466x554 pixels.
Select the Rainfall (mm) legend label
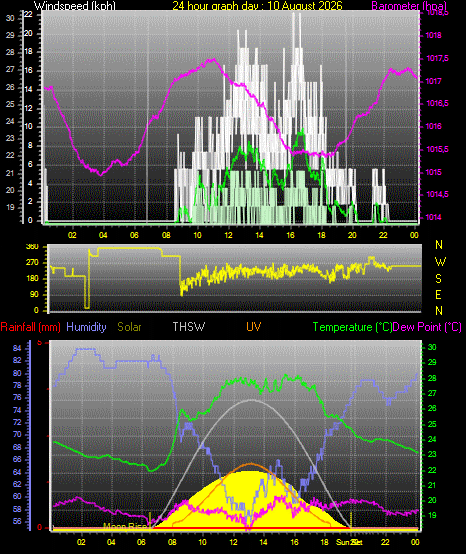tap(30, 327)
